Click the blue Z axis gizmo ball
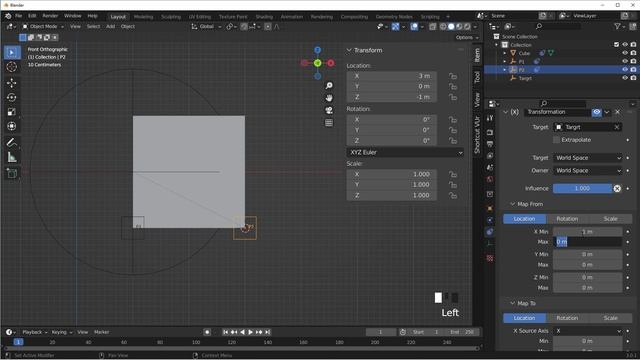640x360 pixels. pos(318,50)
